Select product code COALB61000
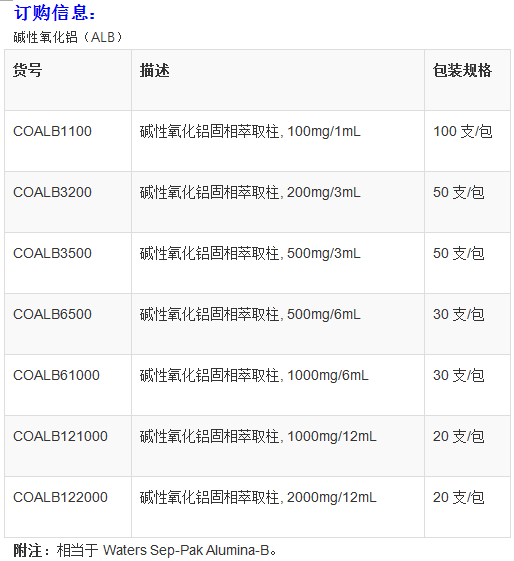Screen dimensions: 514x561 tap(57, 375)
